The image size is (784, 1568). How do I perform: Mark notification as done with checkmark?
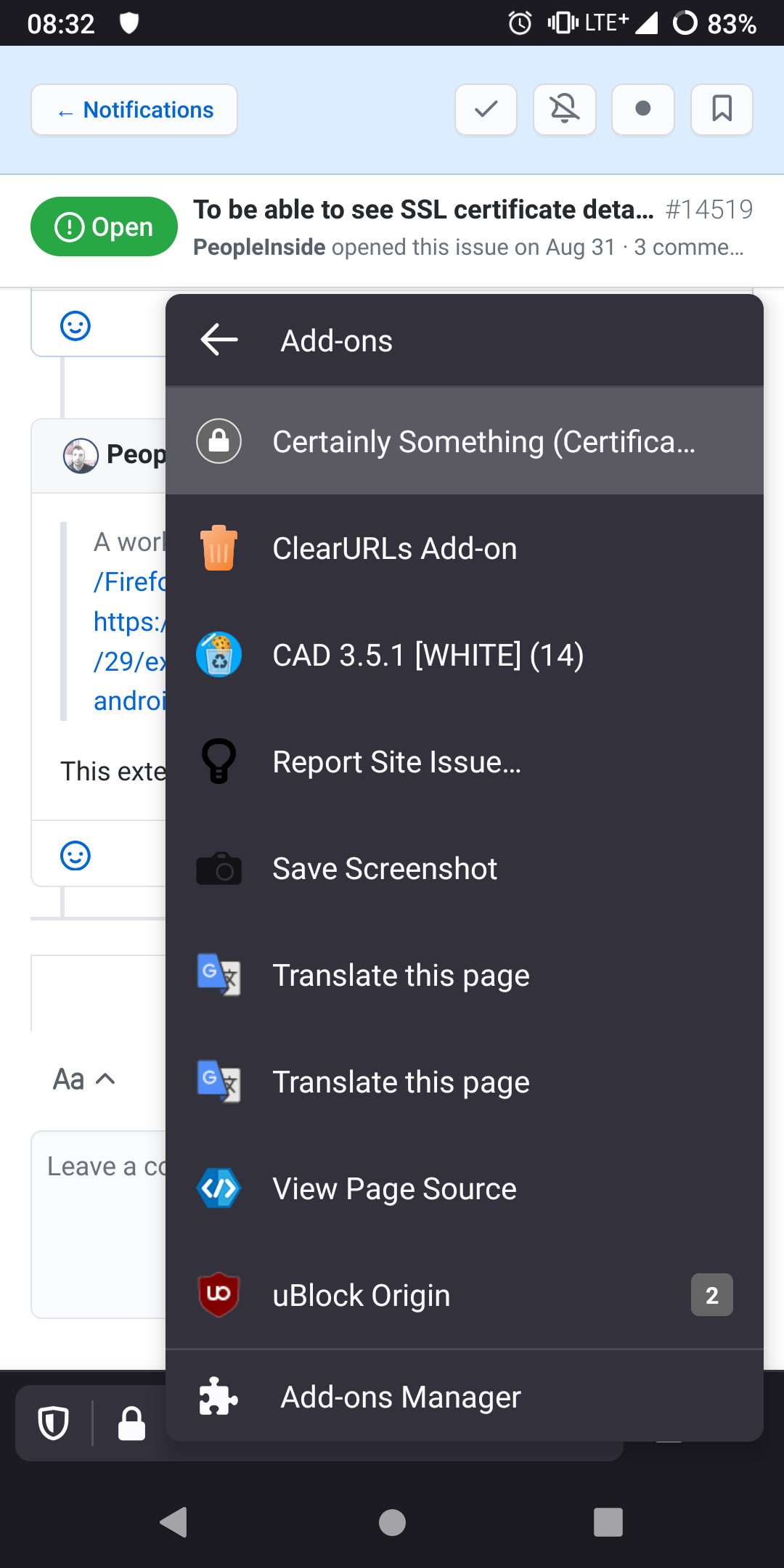click(486, 110)
